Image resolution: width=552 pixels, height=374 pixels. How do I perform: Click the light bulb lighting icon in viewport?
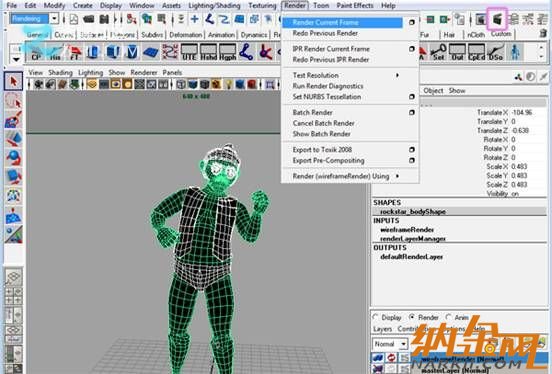(229, 84)
